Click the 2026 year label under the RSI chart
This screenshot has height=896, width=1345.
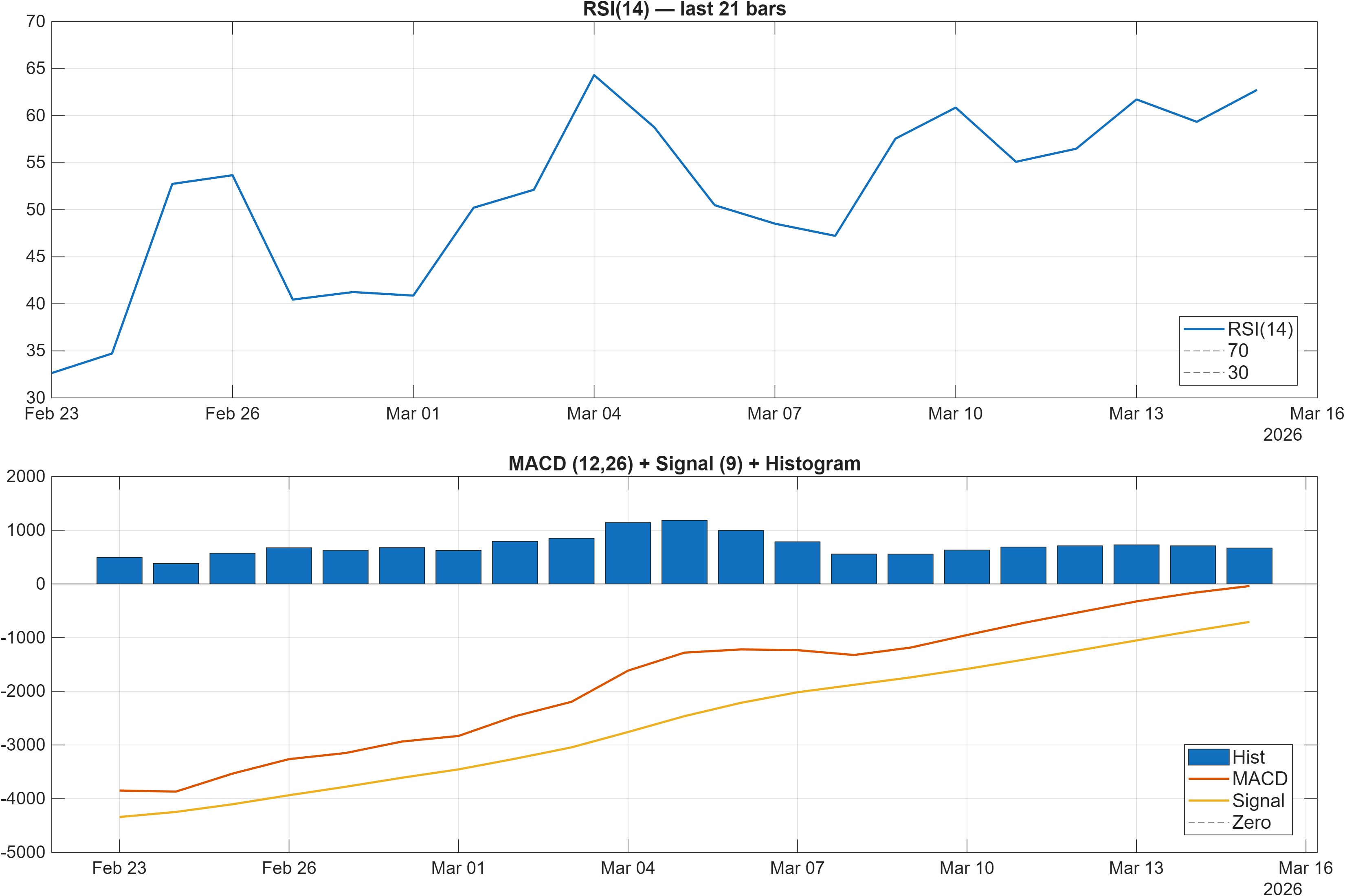click(x=1282, y=435)
